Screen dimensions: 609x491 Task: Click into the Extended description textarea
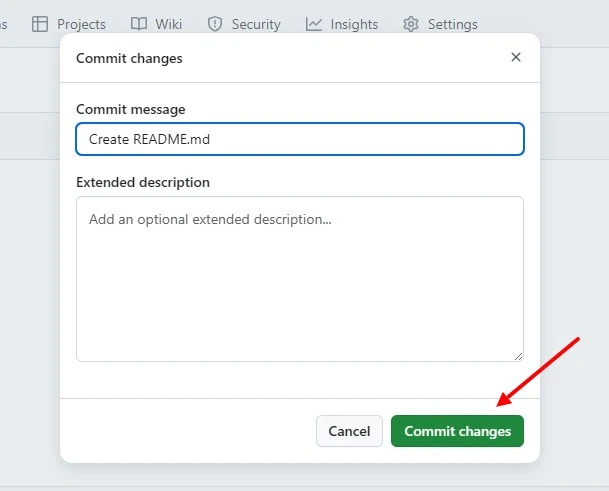click(x=300, y=279)
